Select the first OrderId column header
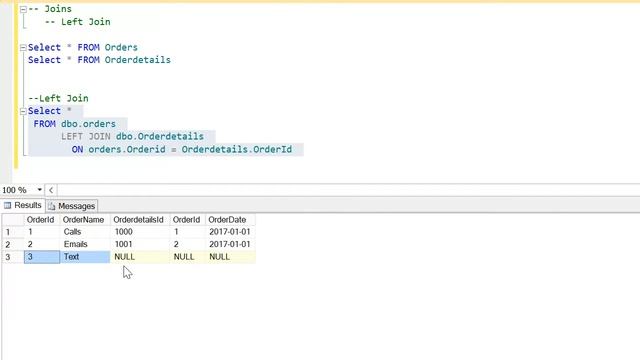 42,220
